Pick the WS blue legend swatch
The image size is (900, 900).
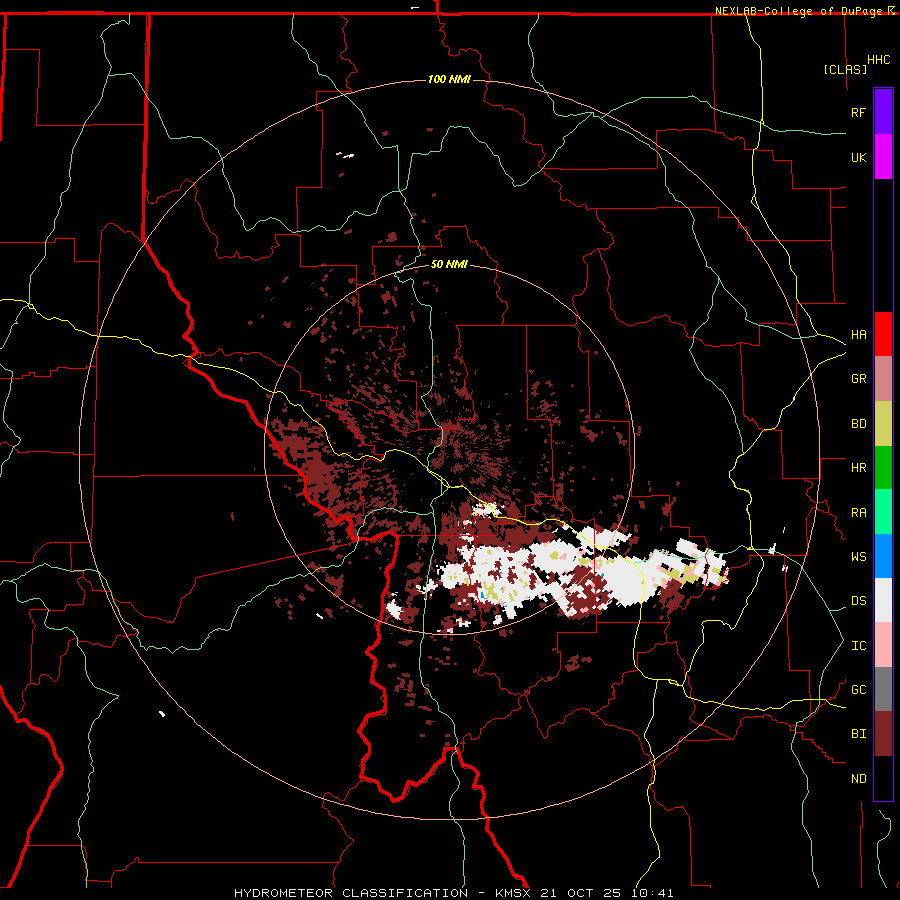(x=883, y=556)
